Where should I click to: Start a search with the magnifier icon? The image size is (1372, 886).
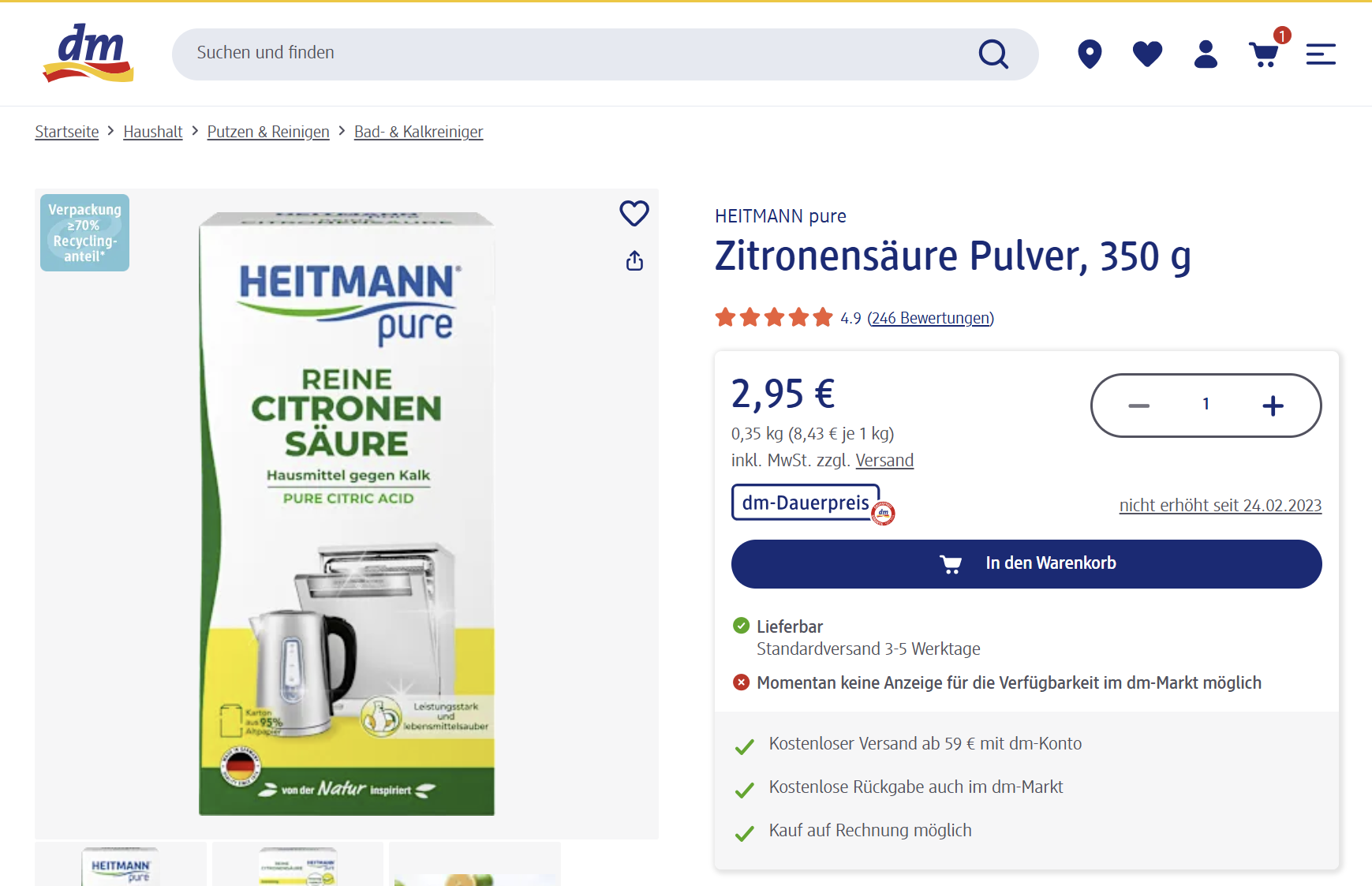coord(993,54)
